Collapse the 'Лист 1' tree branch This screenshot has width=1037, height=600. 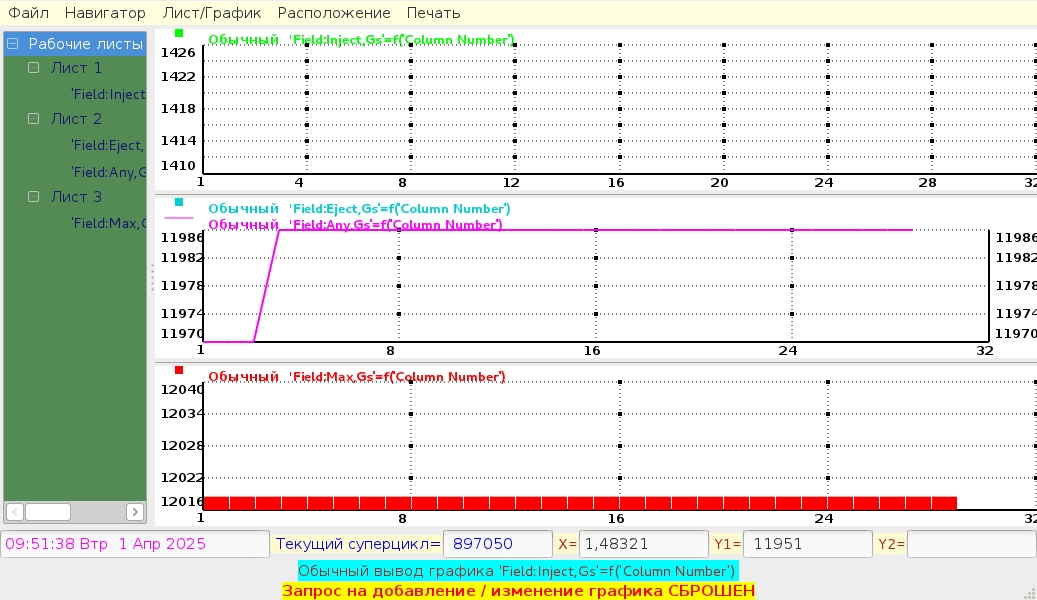click(x=34, y=68)
